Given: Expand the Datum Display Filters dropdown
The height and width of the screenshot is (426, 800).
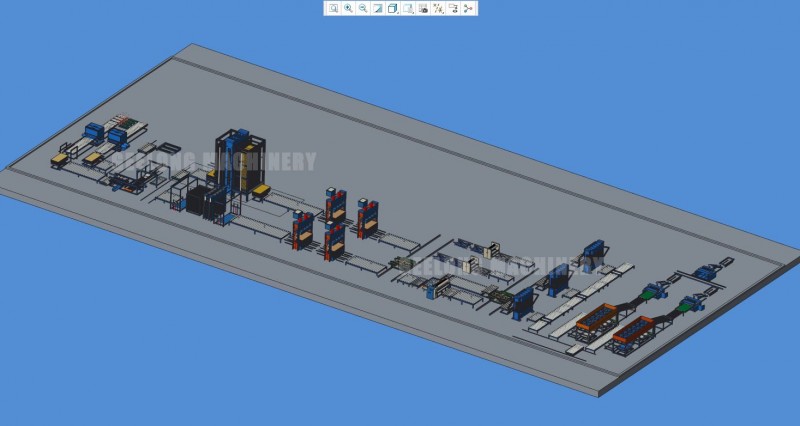Looking at the screenshot, I should tap(438, 8).
